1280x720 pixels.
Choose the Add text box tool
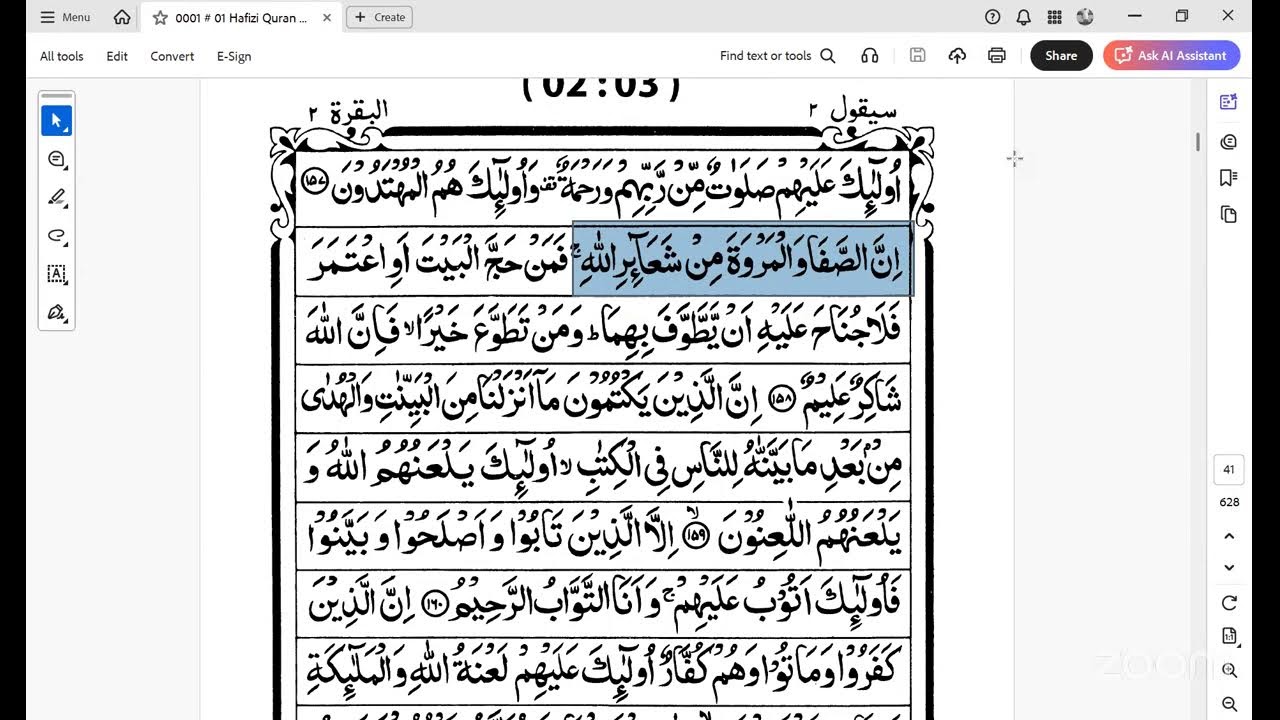(x=56, y=274)
